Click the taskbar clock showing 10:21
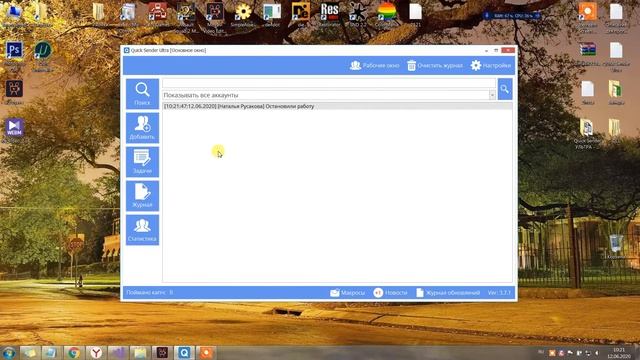 [x=619, y=353]
